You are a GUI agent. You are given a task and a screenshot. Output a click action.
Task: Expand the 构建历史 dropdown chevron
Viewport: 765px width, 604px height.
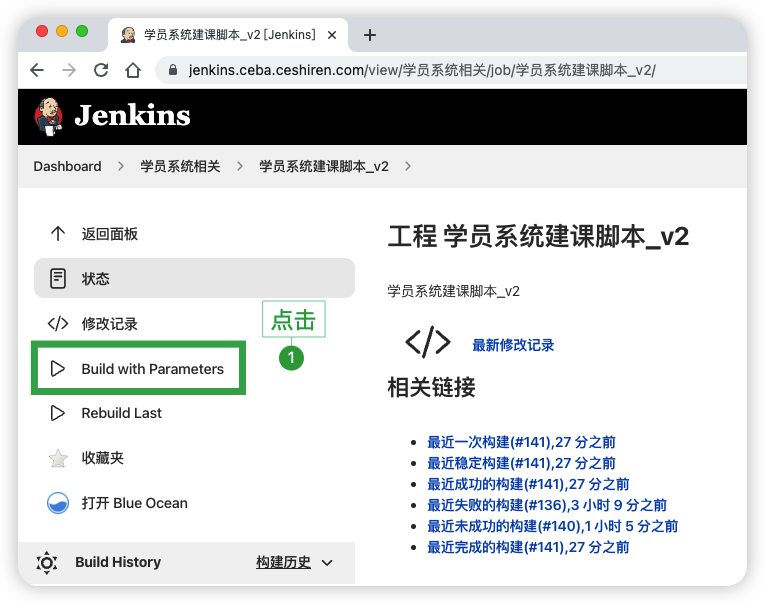327,563
